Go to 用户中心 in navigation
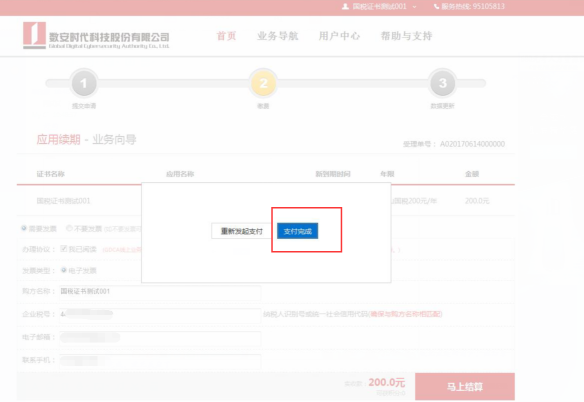The image size is (584, 402). (x=339, y=36)
